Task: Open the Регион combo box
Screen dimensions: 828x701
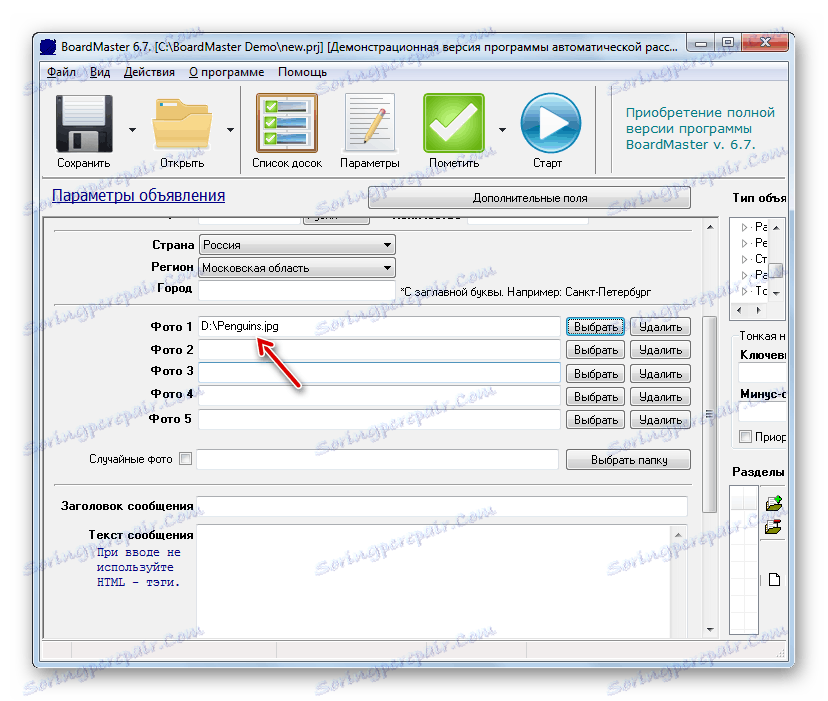Action: [x=297, y=268]
